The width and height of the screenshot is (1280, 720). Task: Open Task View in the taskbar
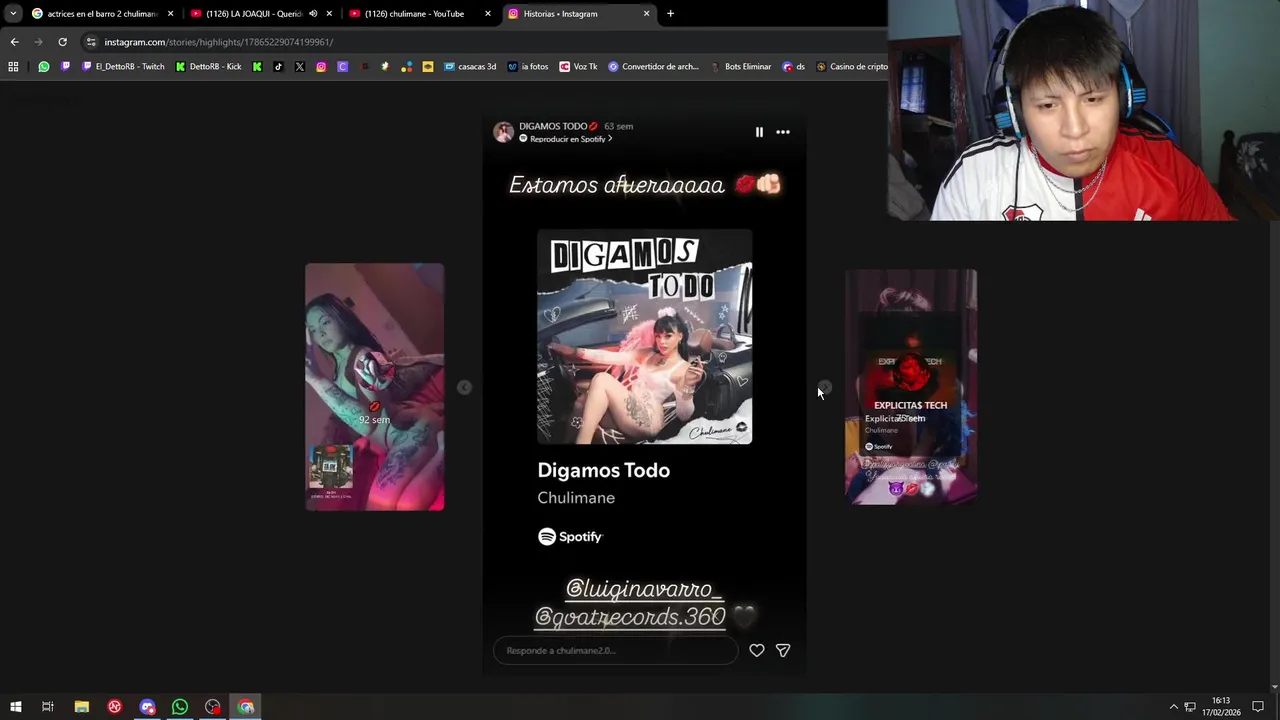pos(47,707)
